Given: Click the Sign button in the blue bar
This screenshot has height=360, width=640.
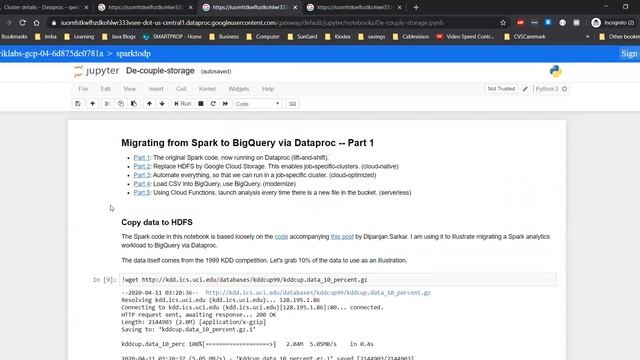Looking at the screenshot, I should point(629,53).
